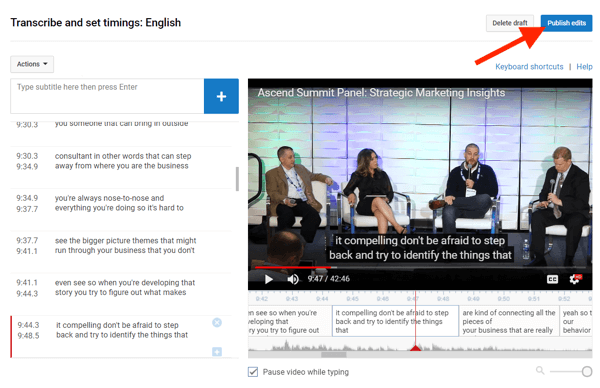Click the subtitle list scrollbar
This screenshot has width=600, height=388.
(x=237, y=179)
